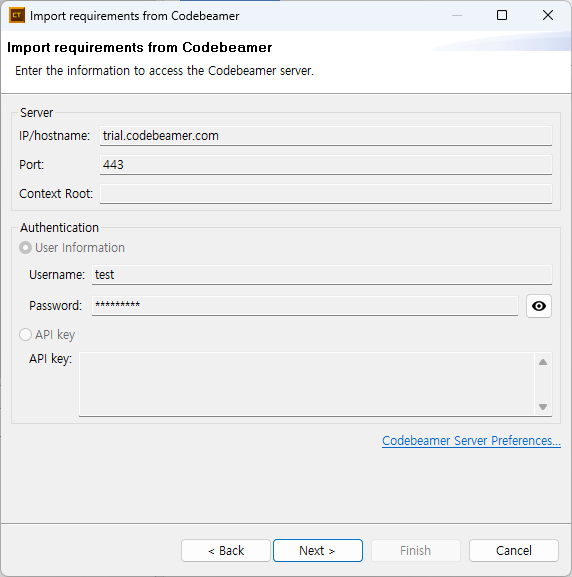Screen dimensions: 572x577
Task: Click the API key scrollbar down arrow
Action: click(x=543, y=407)
